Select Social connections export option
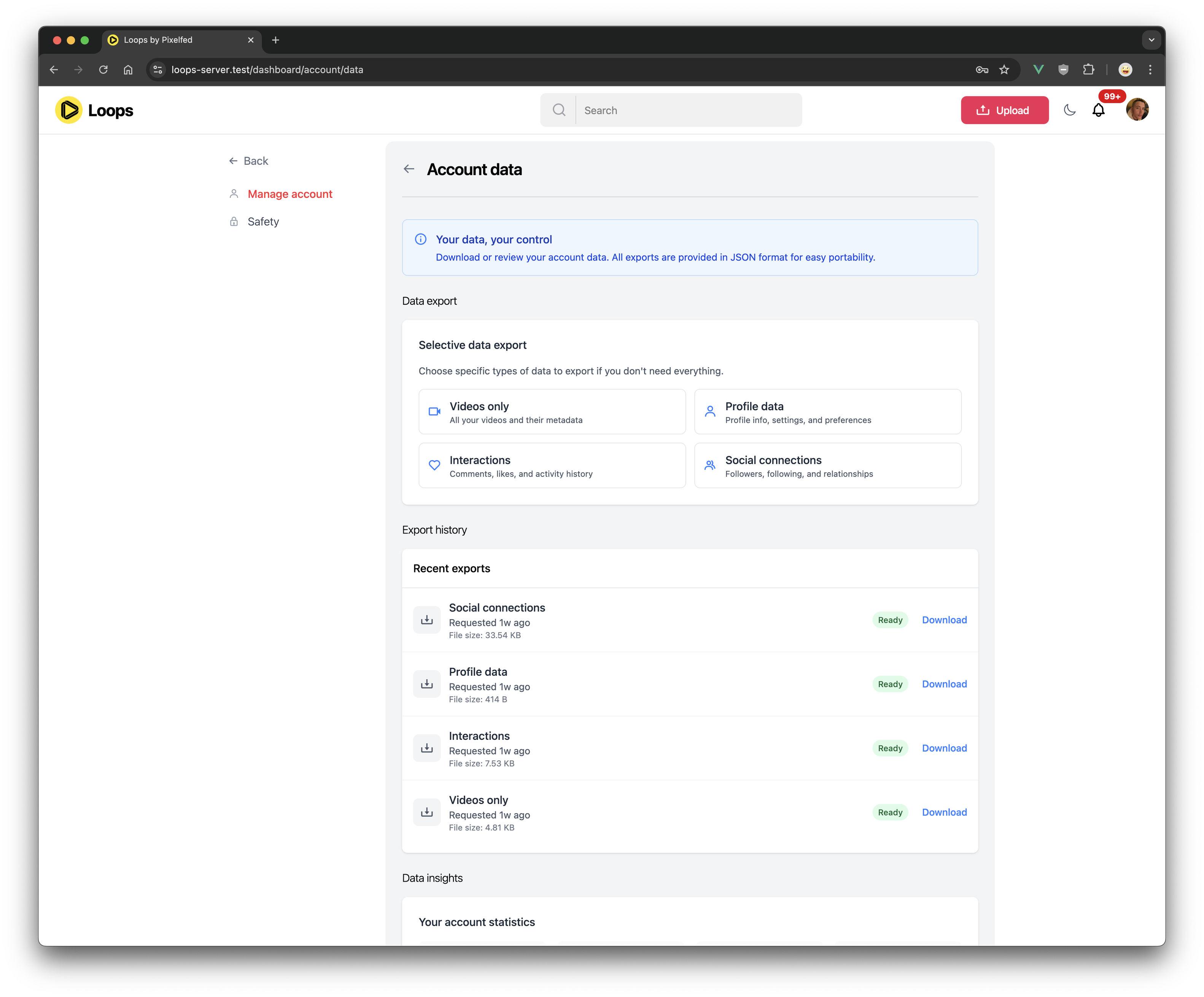The width and height of the screenshot is (1204, 997). (x=828, y=466)
